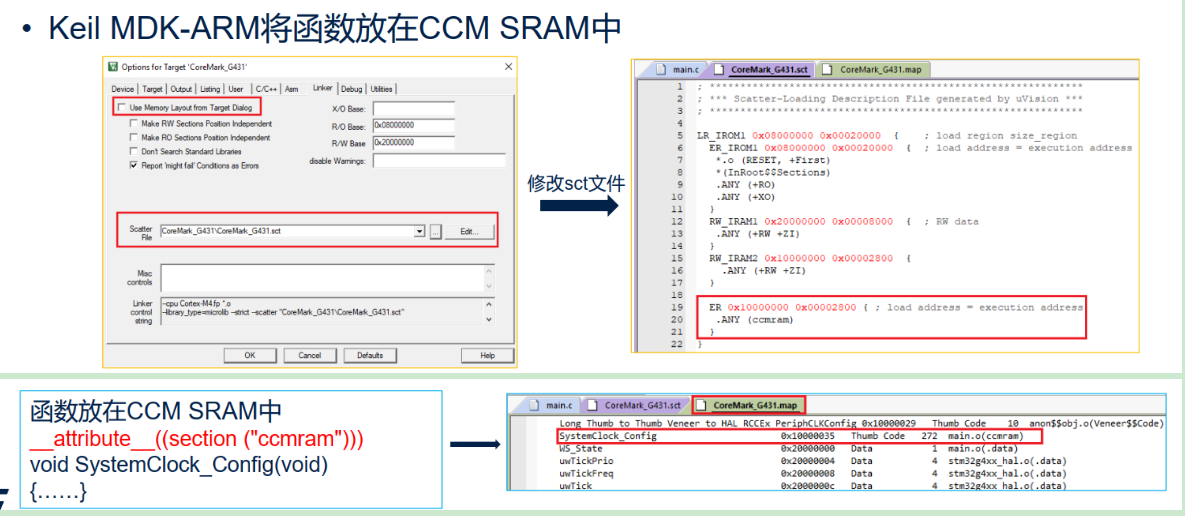The height and width of the screenshot is (516, 1185).
Task: Select the Linker tab
Action: (323, 88)
